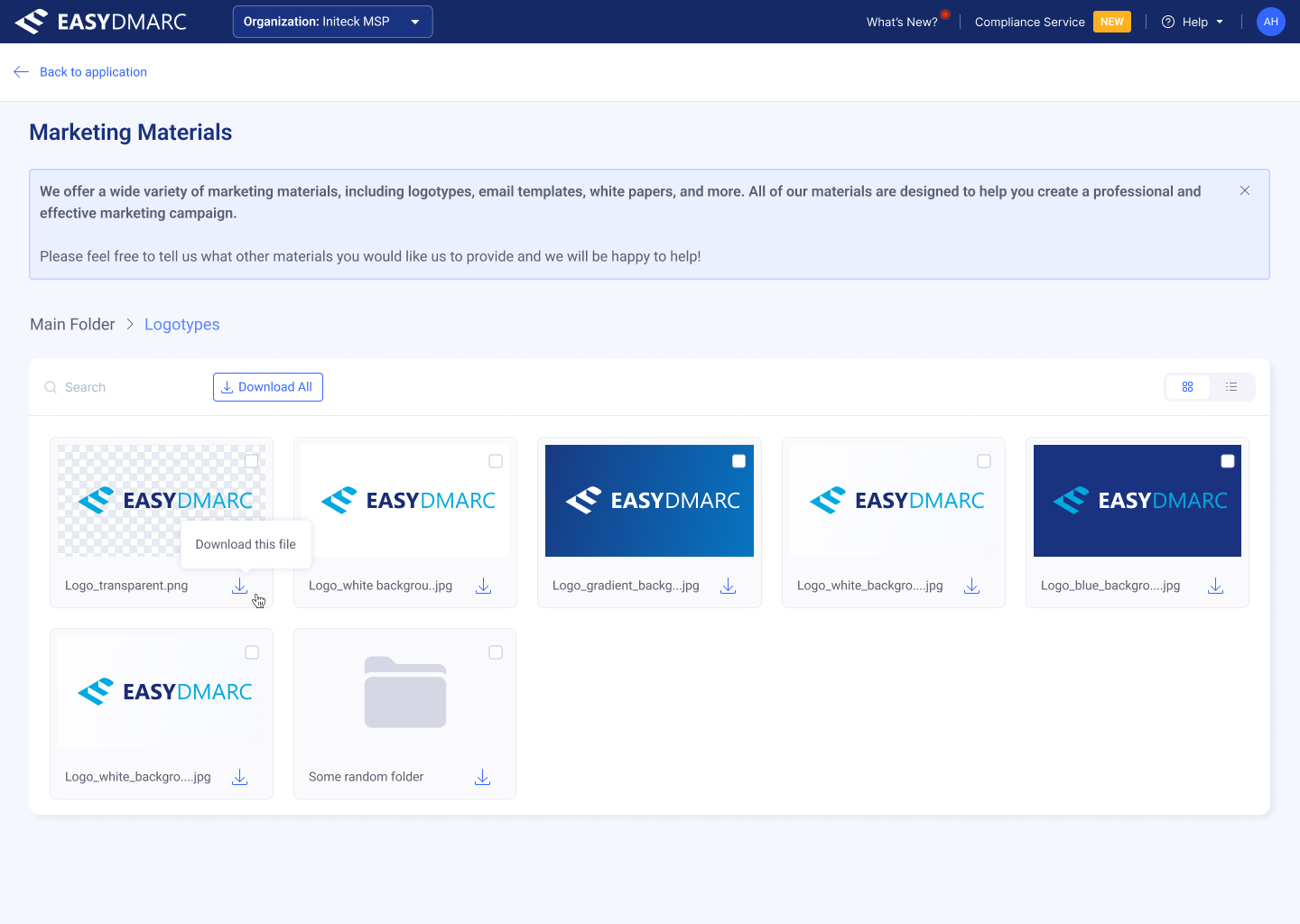
Task: Download Logo_gradient_backg...jpg file
Action: point(729,587)
